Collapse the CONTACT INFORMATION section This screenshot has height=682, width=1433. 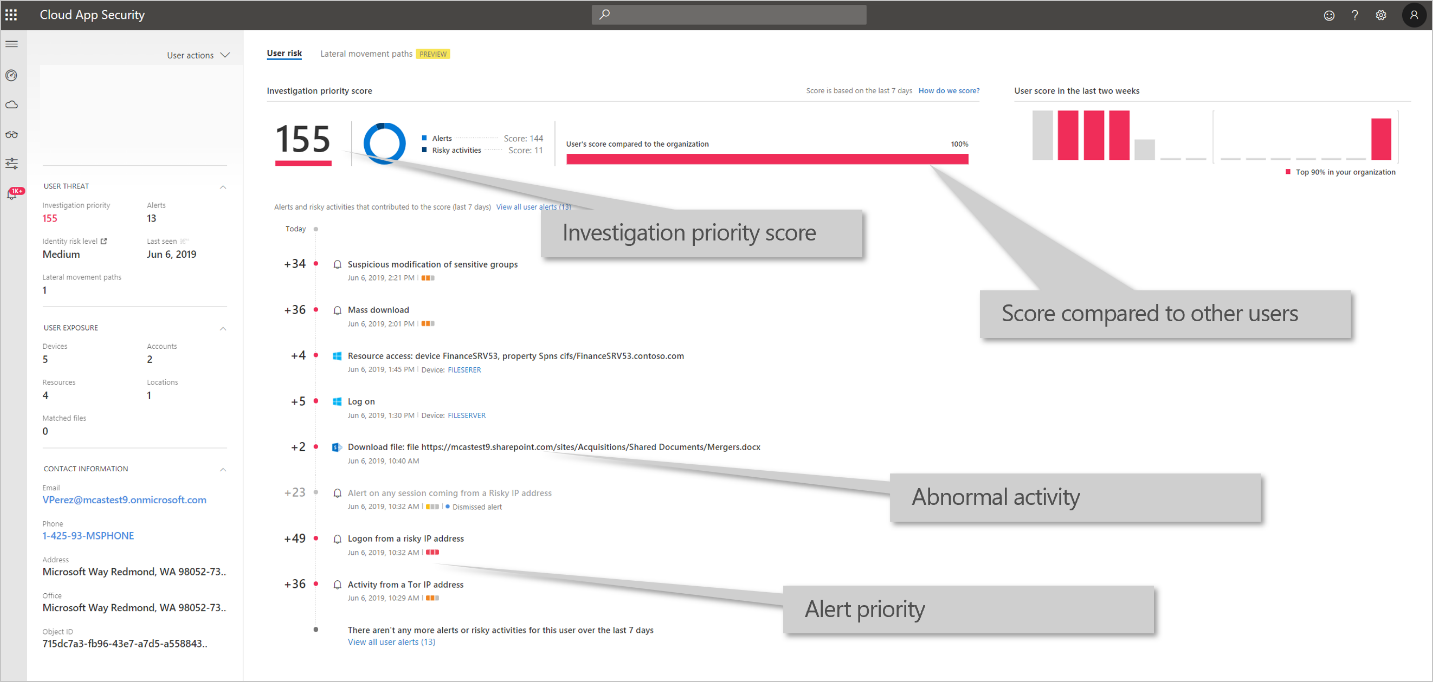click(x=223, y=469)
